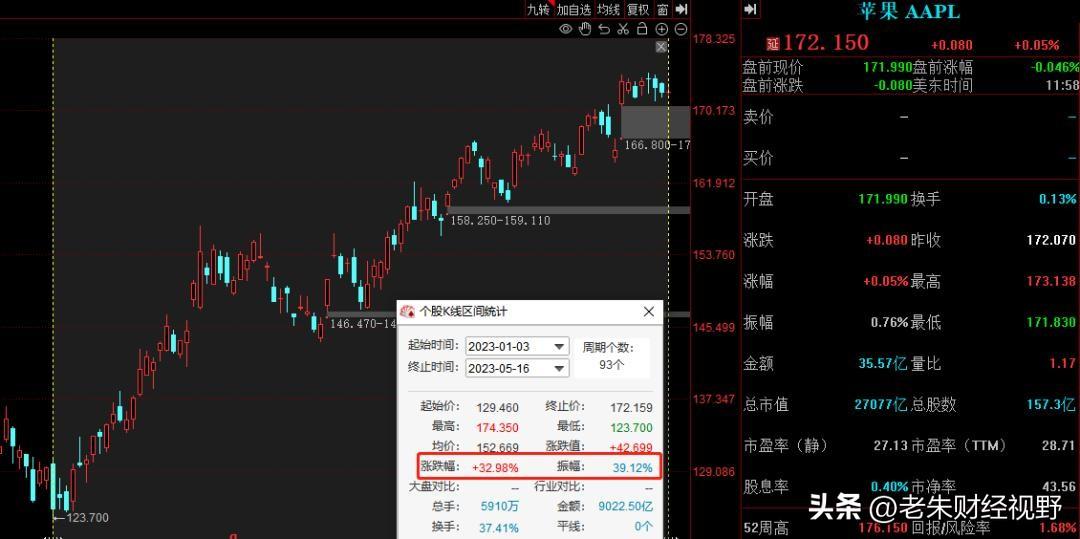Click the 窗 window button
This screenshot has height=539, width=1080.
(x=663, y=10)
